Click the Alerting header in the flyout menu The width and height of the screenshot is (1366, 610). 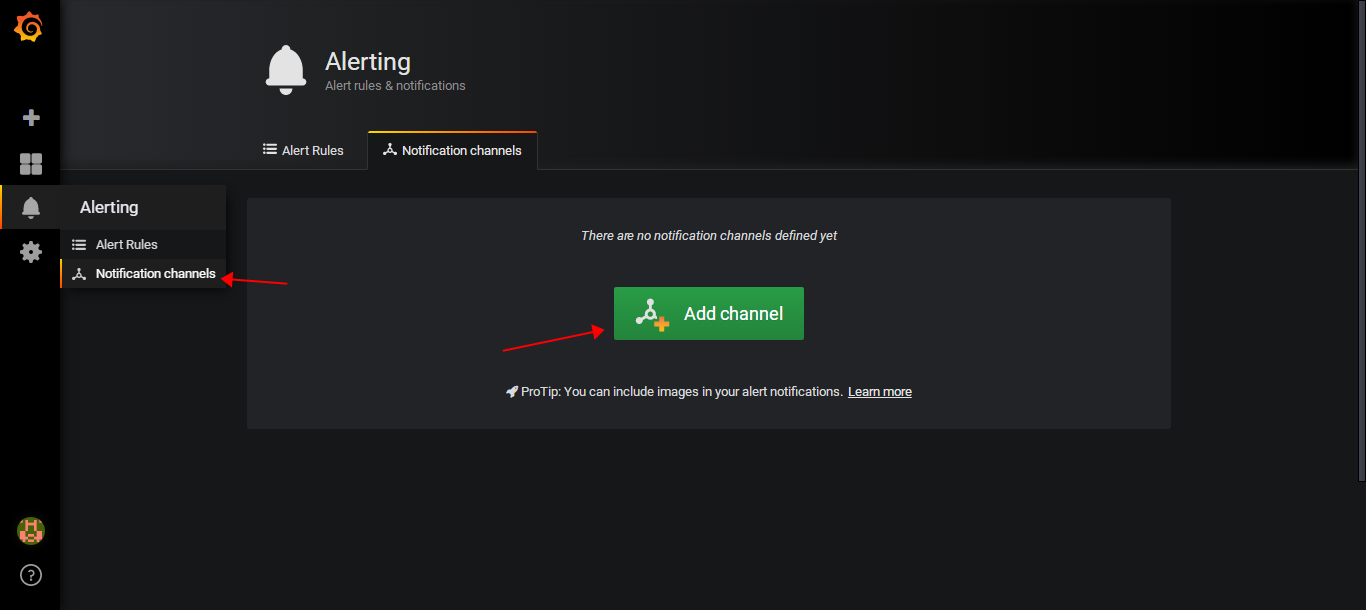click(x=109, y=208)
